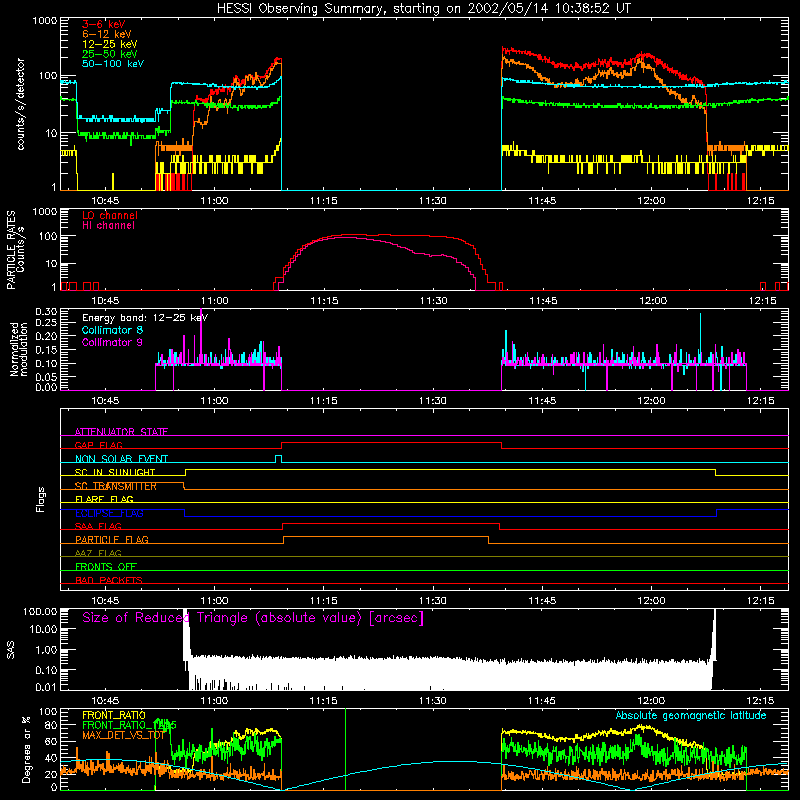Image resolution: width=800 pixels, height=800 pixels.
Task: Select the 12-25 keV legend label
Action: 110,44
